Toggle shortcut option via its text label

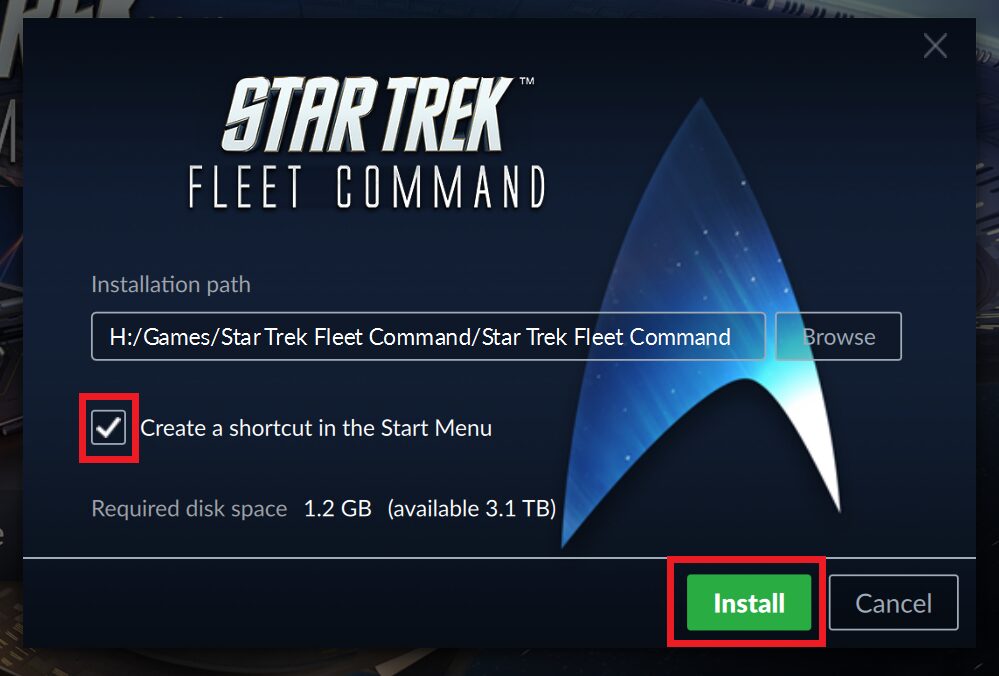tap(316, 428)
